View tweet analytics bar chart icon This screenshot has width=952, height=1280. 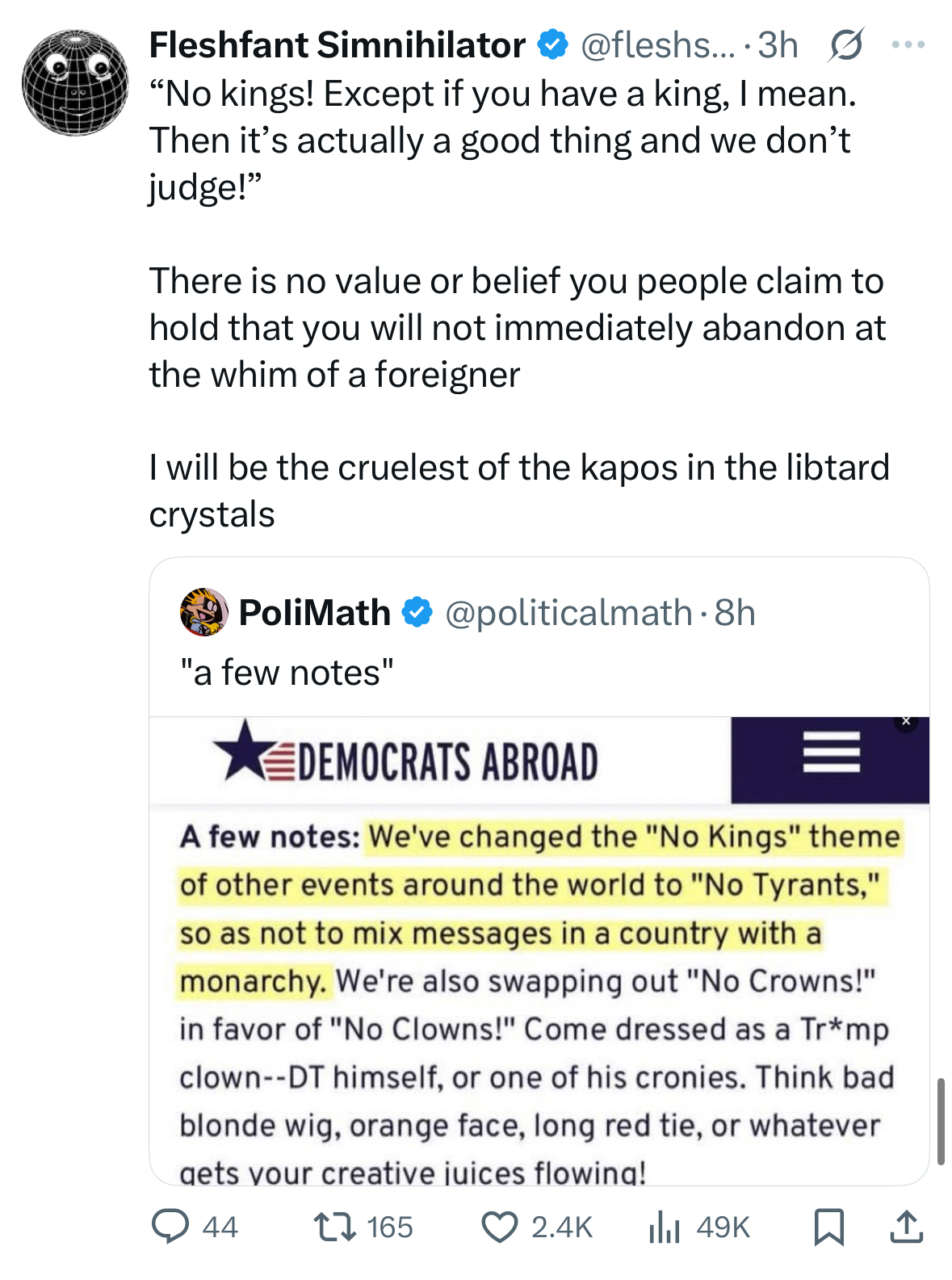665,1228
